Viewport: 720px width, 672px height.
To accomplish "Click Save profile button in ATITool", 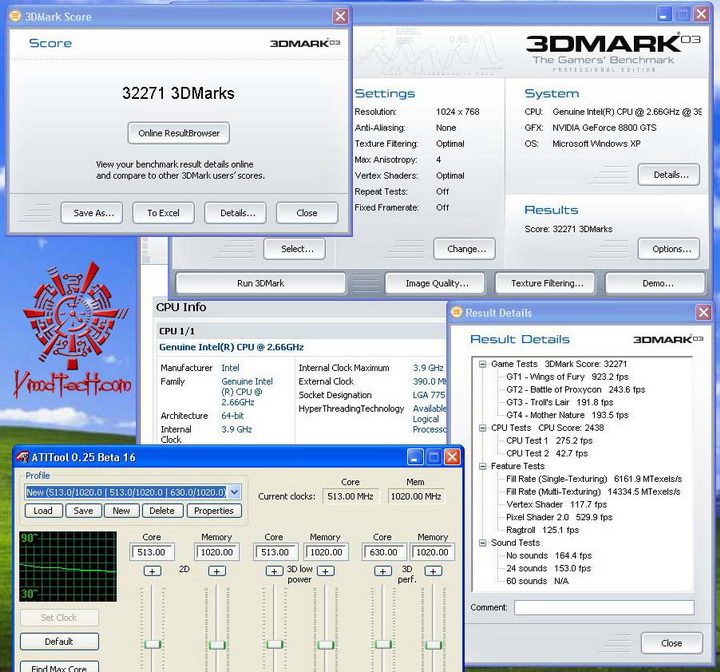I will pos(83,511).
